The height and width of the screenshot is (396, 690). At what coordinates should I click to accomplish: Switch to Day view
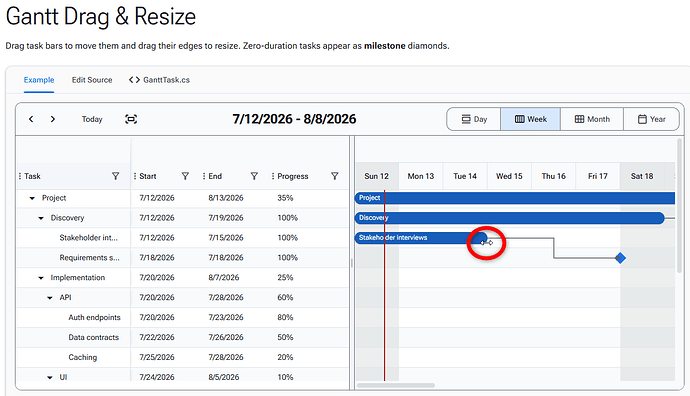474,119
